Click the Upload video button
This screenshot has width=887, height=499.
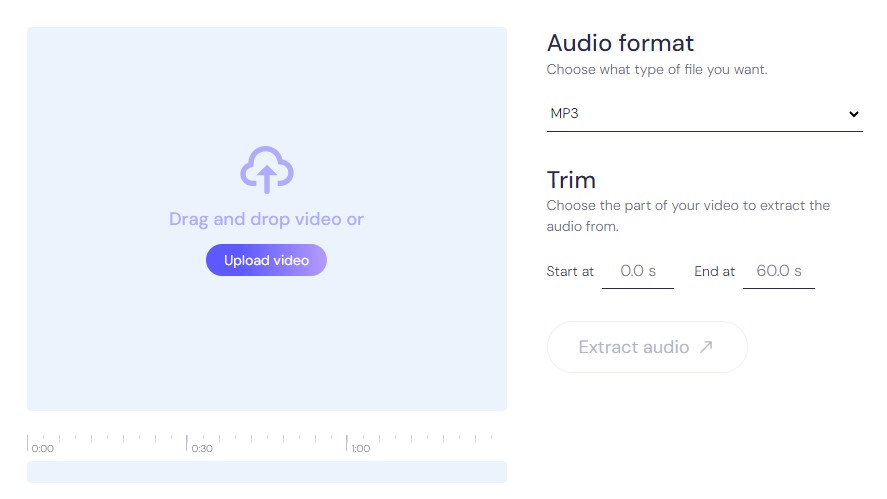pyautogui.click(x=266, y=260)
